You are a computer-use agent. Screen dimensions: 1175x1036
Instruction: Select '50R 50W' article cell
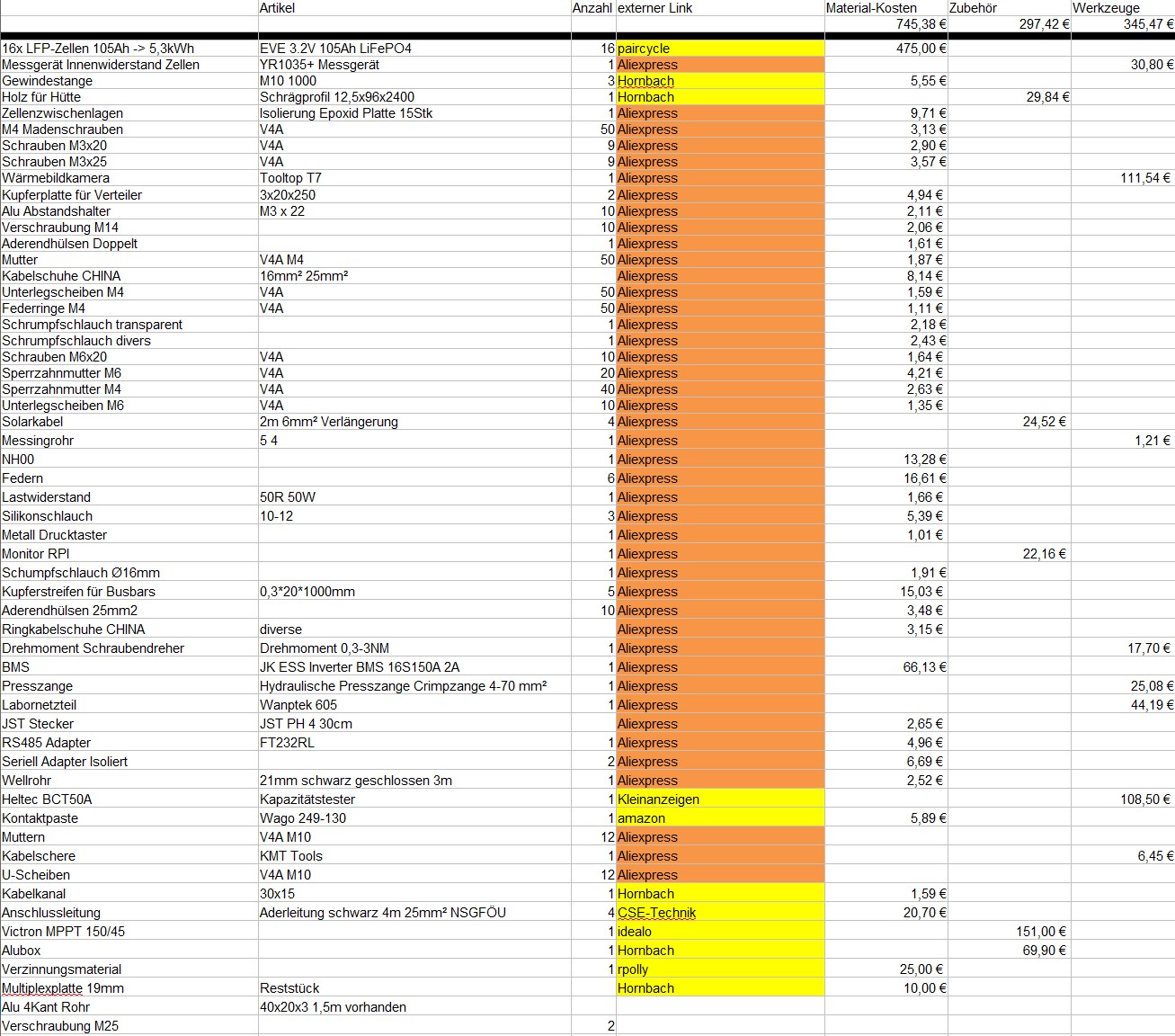click(414, 497)
